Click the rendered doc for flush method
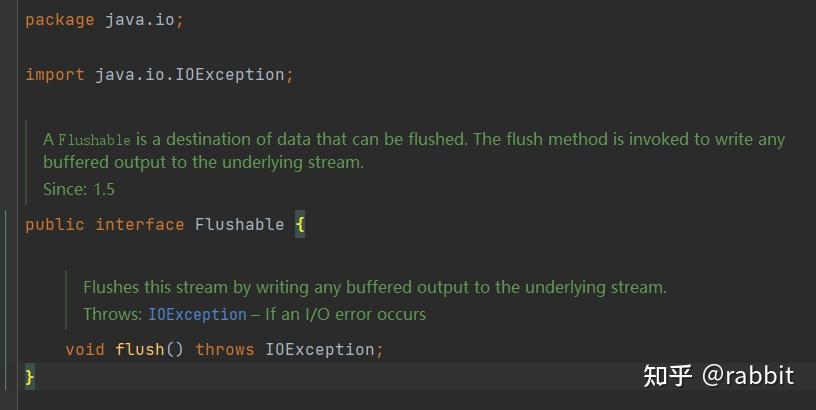Viewport: 816px width, 410px height. [x=375, y=301]
